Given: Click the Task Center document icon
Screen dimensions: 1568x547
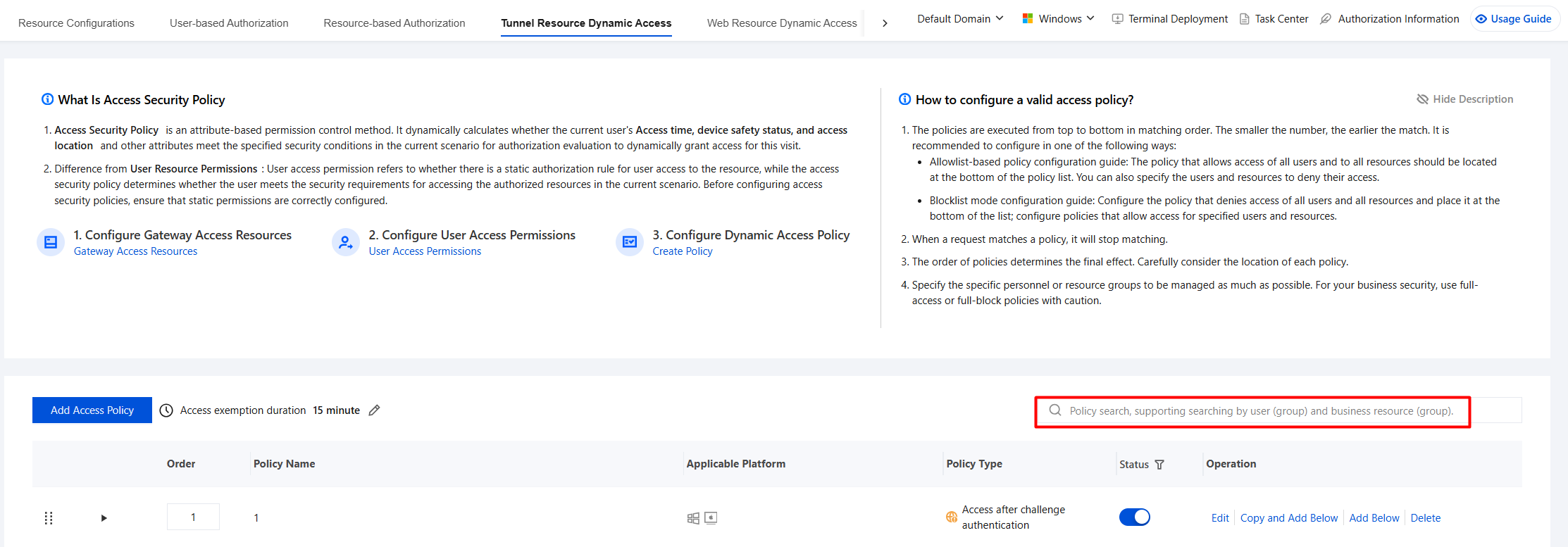Looking at the screenshot, I should pos(1245,19).
